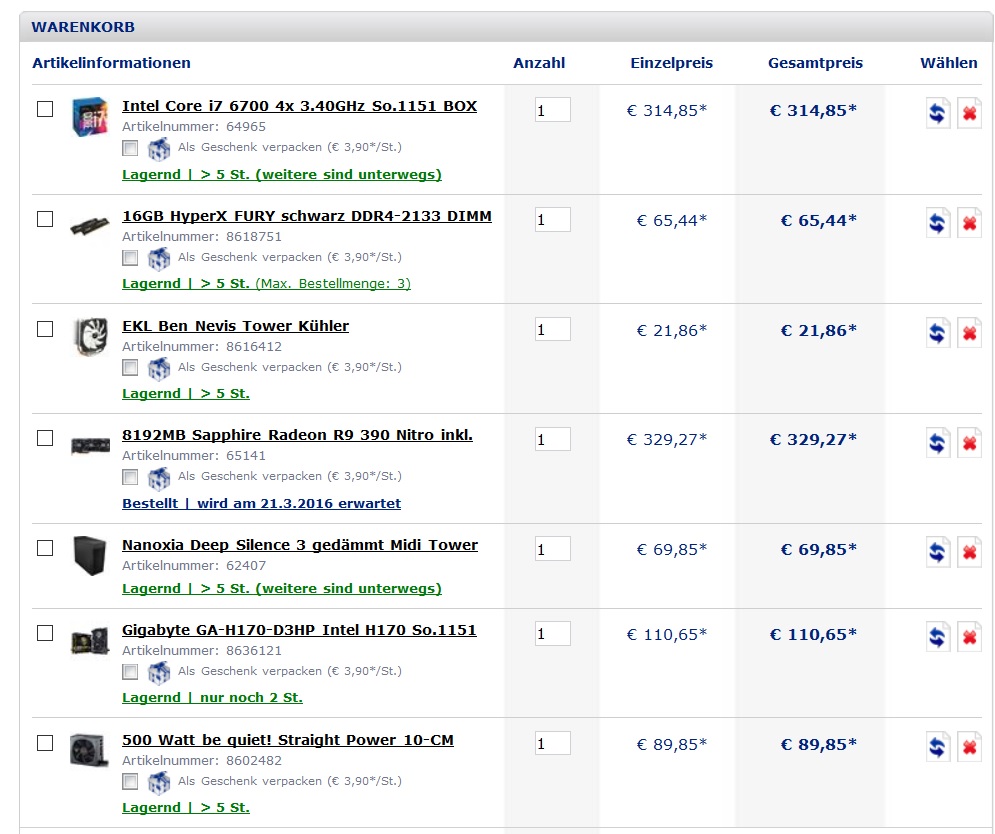The image size is (995, 834).
Task: Enable gift wrapping for EKL Ben Nevis
Action: click(130, 367)
